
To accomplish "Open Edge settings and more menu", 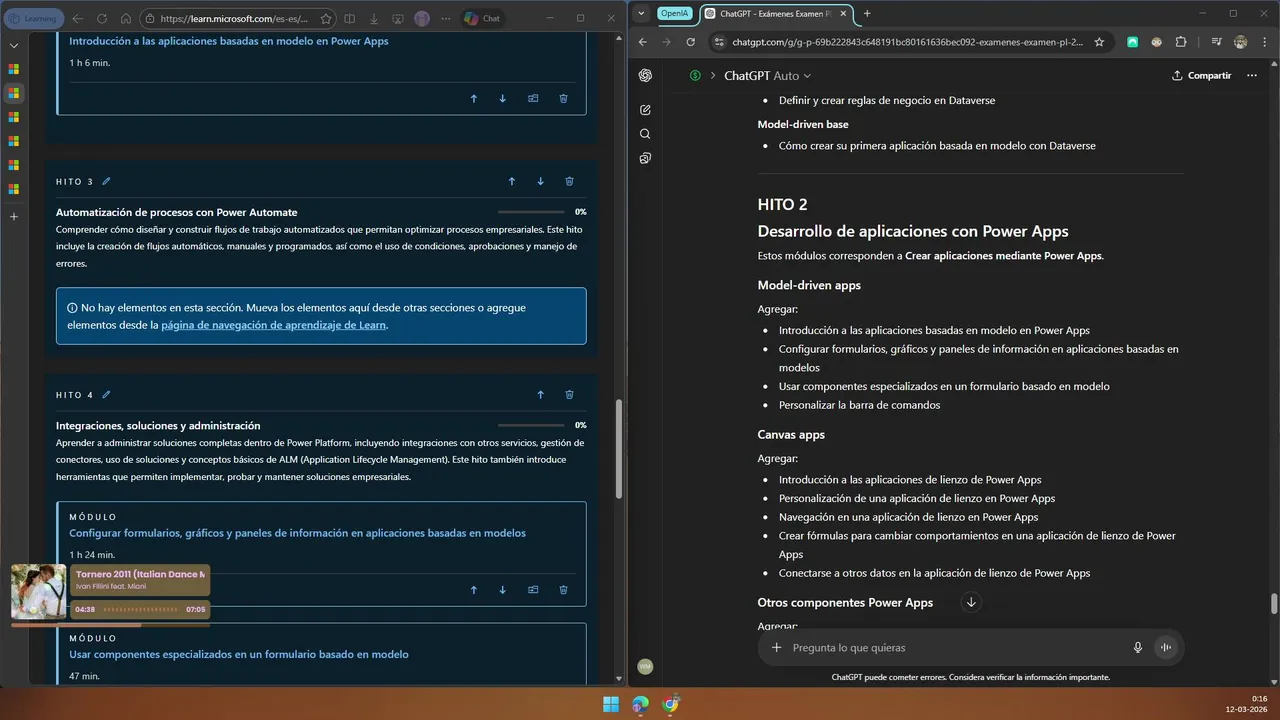I will point(445,18).
